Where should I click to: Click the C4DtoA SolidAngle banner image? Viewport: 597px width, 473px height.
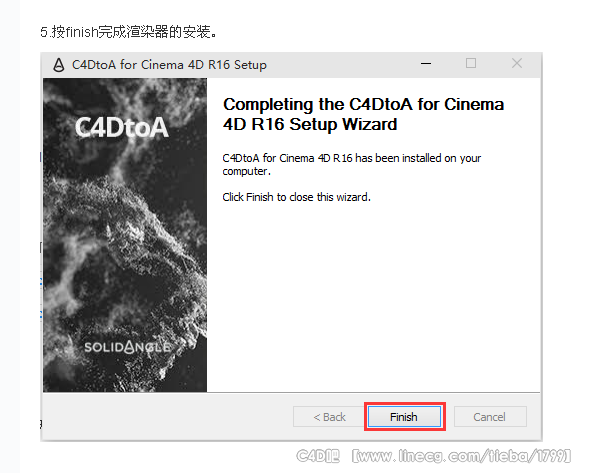click(125, 235)
